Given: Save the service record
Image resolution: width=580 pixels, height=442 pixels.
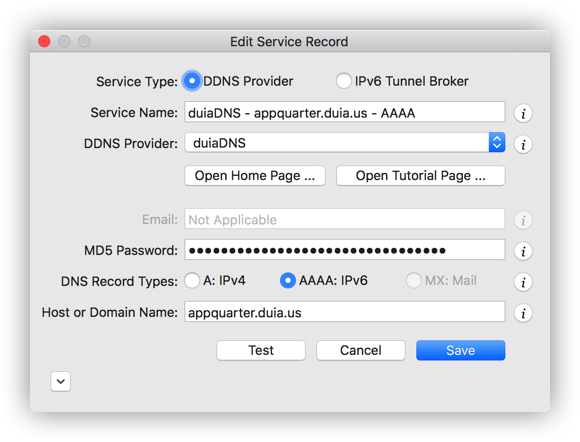Looking at the screenshot, I should tap(461, 350).
